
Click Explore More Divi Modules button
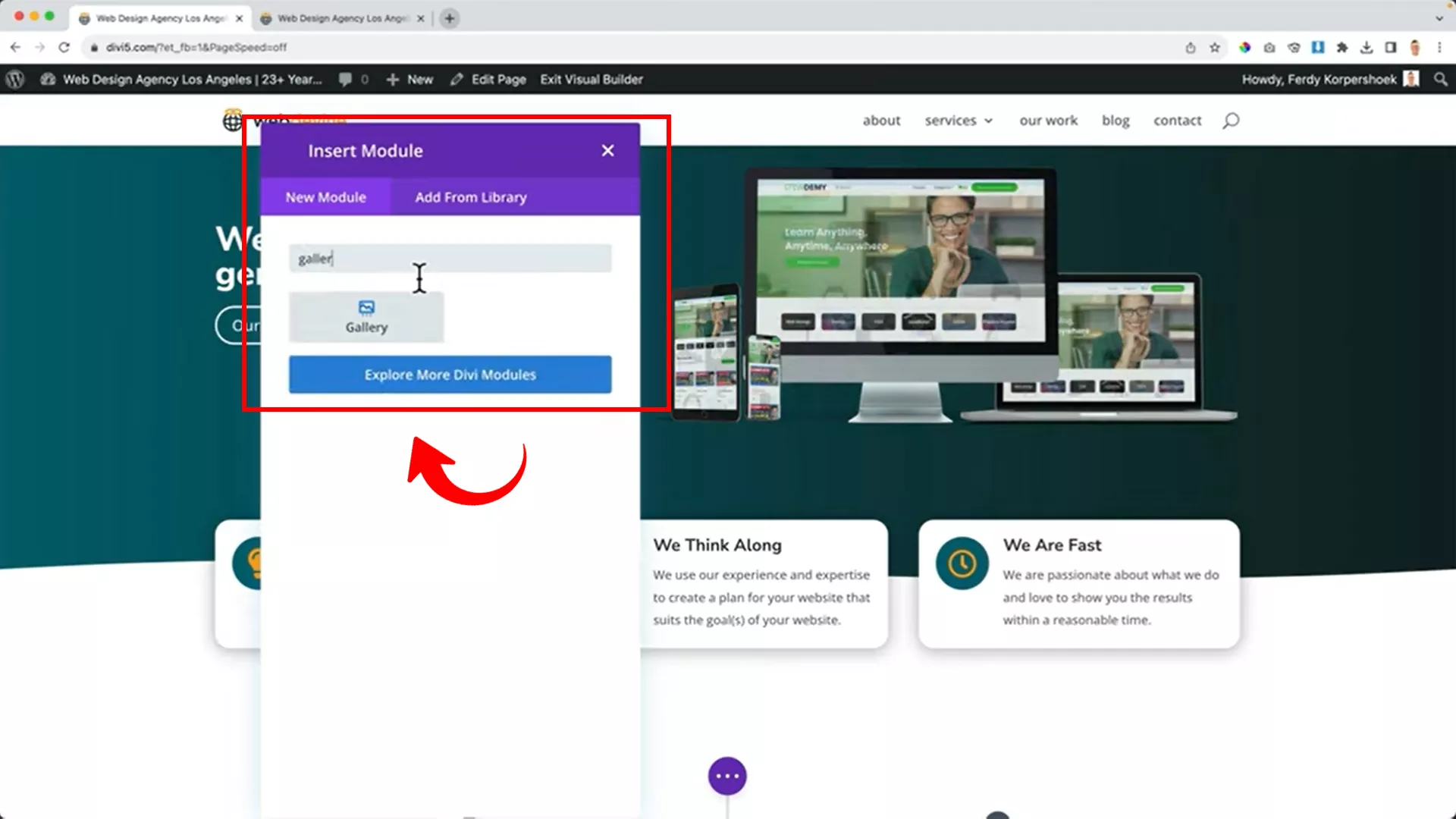pos(450,375)
